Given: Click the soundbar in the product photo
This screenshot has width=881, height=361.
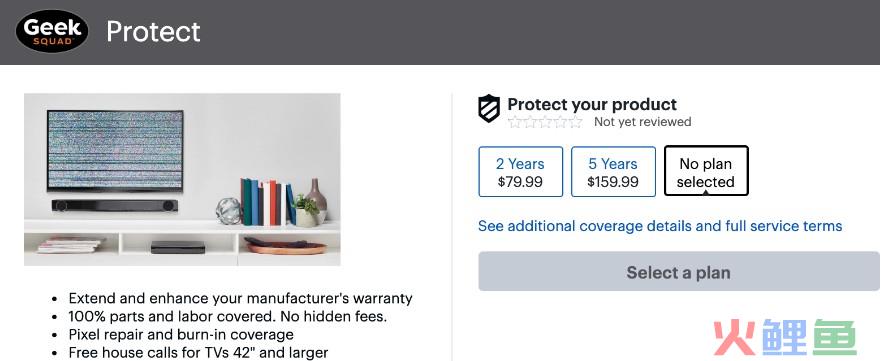Looking at the screenshot, I should (x=115, y=205).
